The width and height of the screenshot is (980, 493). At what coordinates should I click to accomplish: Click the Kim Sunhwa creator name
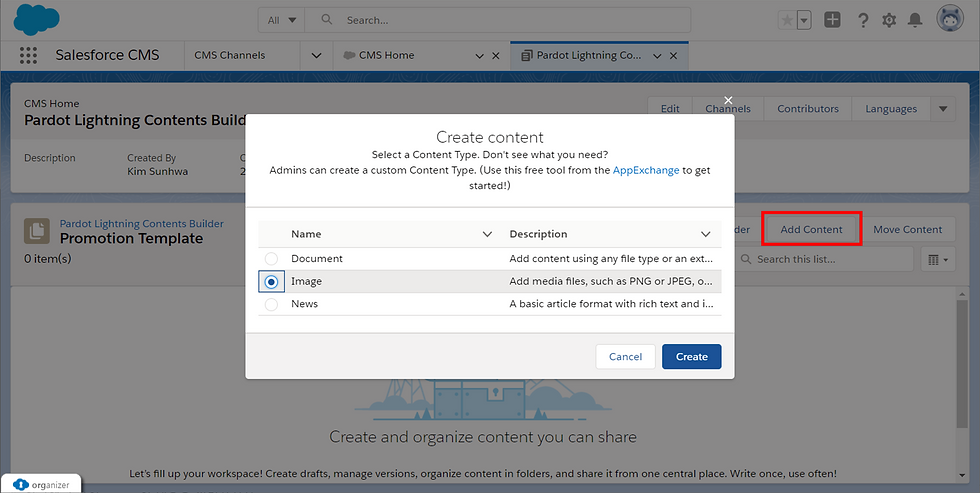click(x=158, y=171)
